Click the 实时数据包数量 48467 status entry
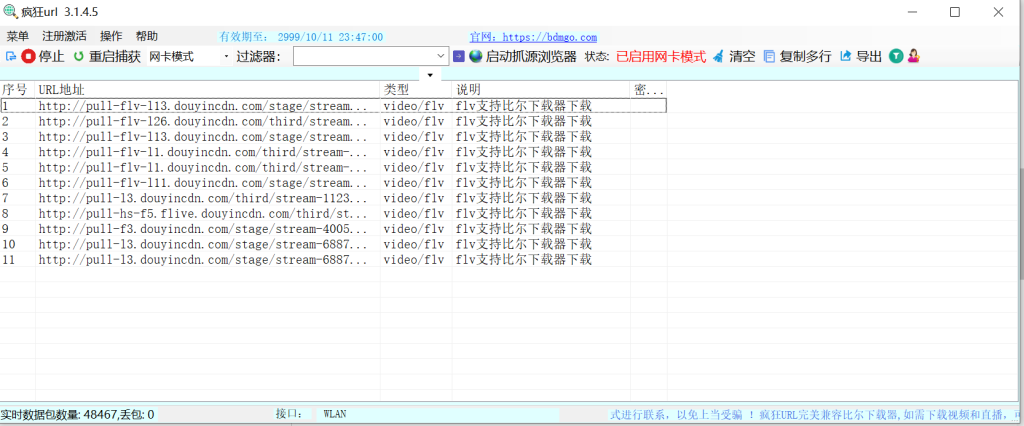This screenshot has width=1024, height=426. [x=77, y=414]
